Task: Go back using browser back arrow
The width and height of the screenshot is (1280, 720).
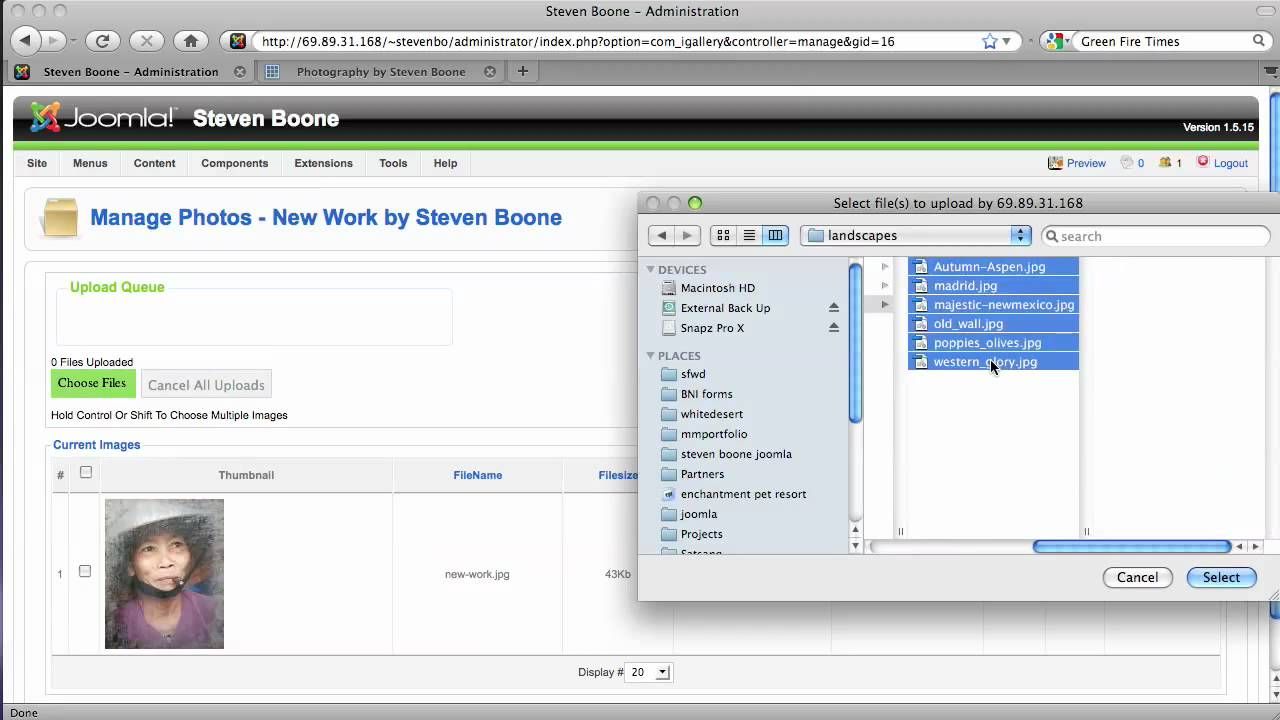Action: pos(26,41)
